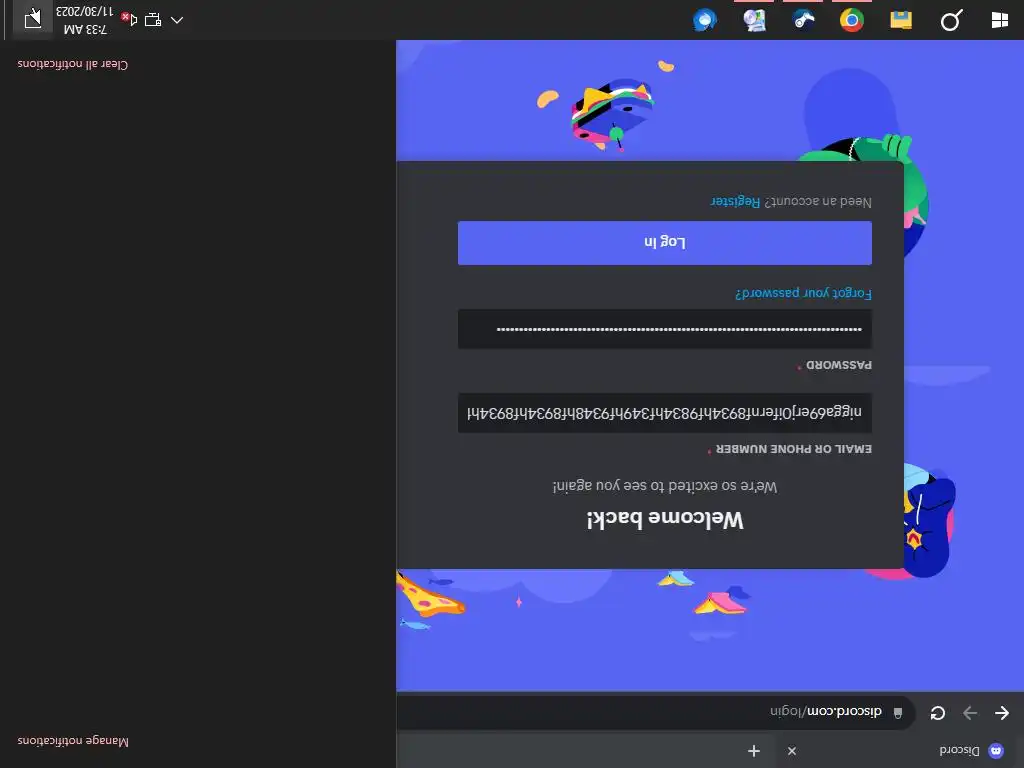The width and height of the screenshot is (1024, 768).
Task: Open File Explorer from taskbar
Action: [901, 20]
